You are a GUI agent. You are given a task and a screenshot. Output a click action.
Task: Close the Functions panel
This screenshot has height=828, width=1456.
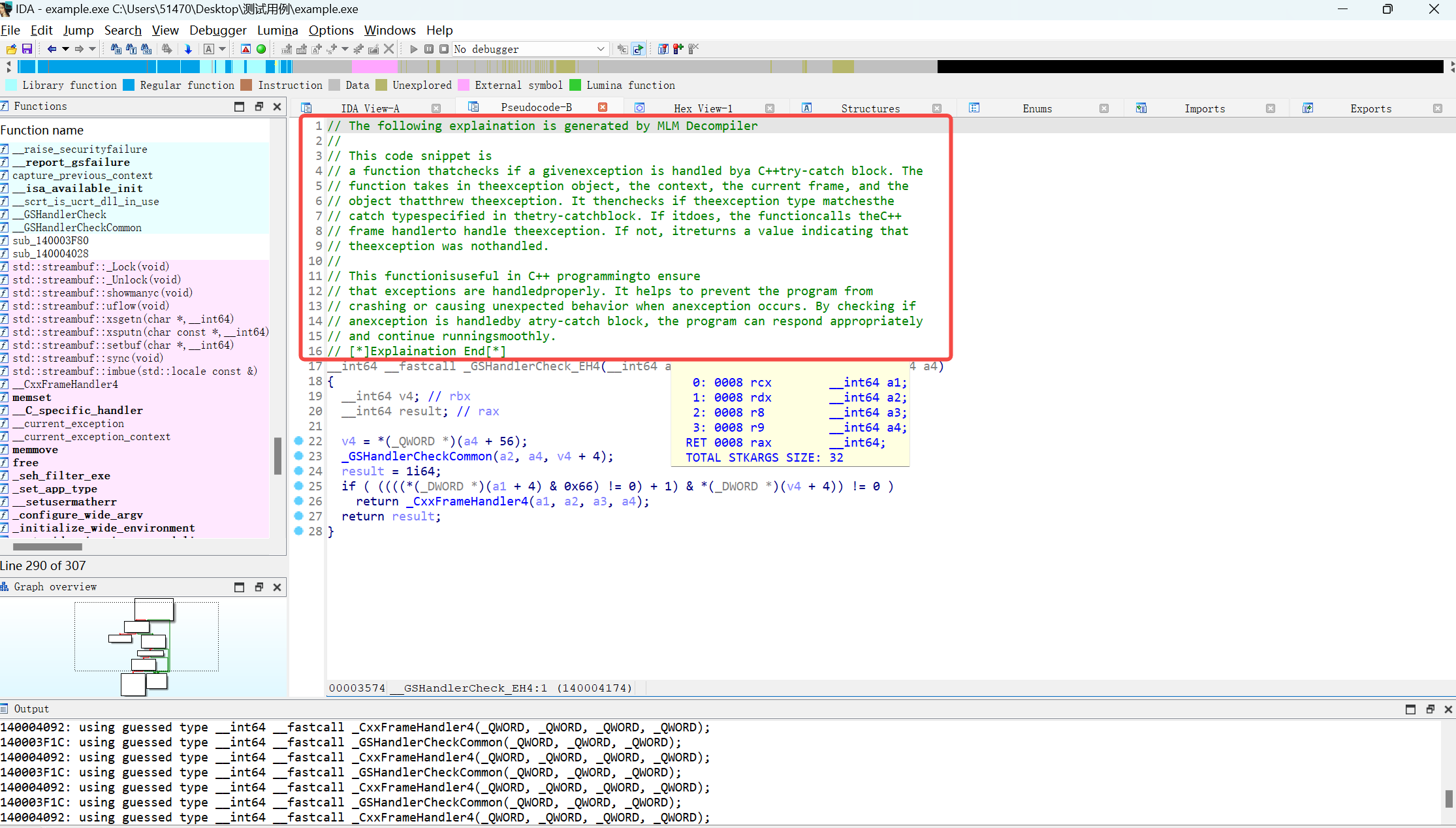(x=277, y=106)
